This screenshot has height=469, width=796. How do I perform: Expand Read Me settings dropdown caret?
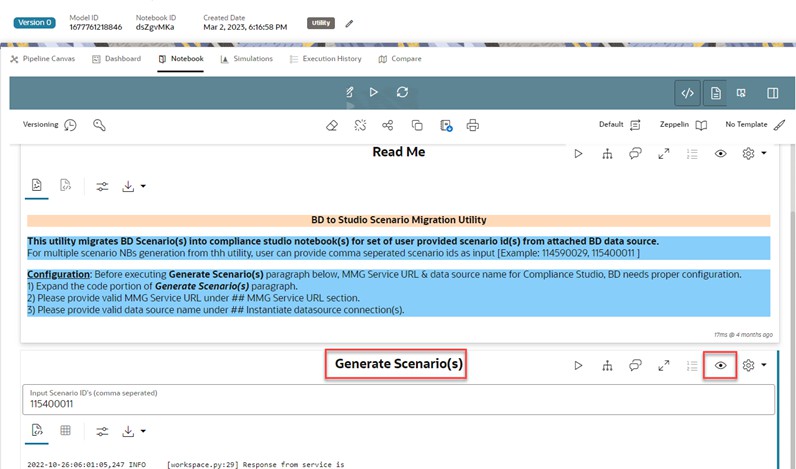tap(764, 153)
